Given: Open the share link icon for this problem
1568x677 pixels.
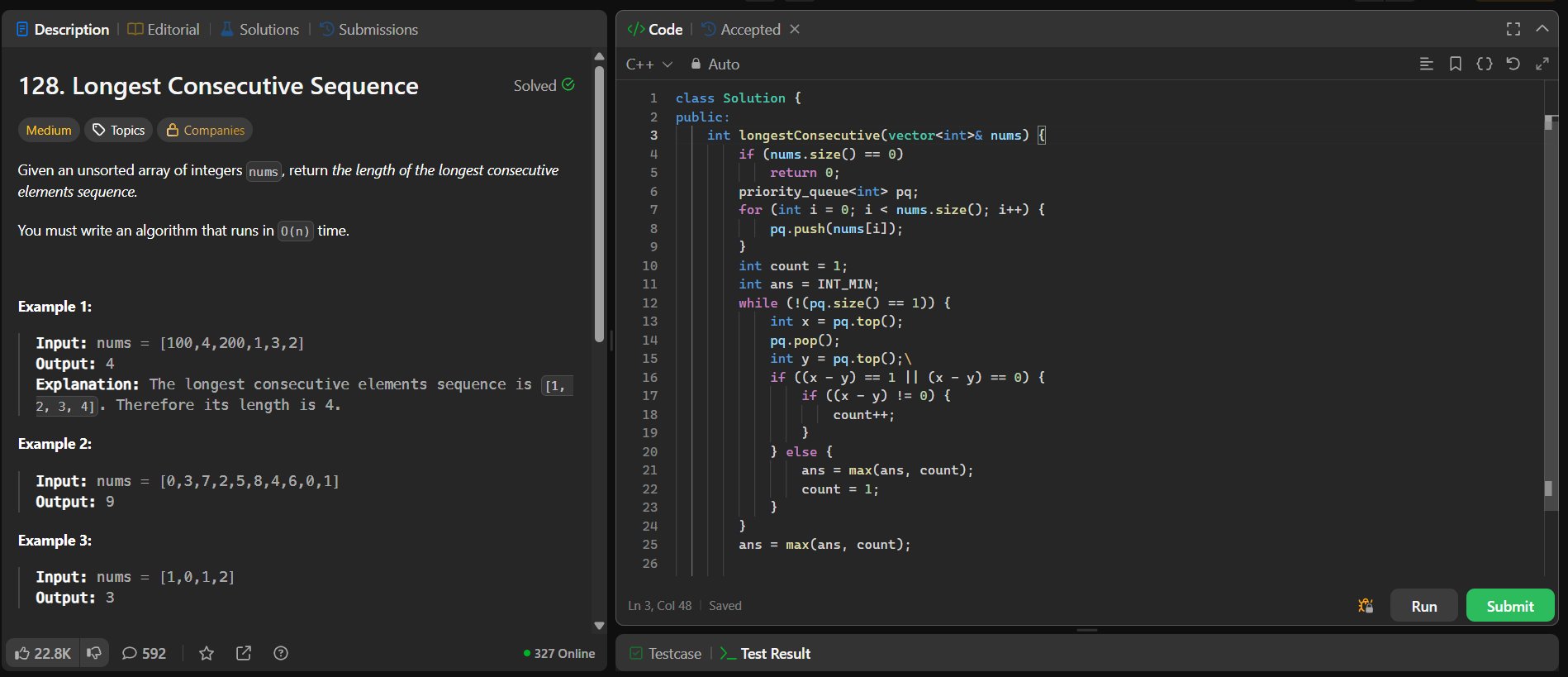Looking at the screenshot, I should click(x=244, y=653).
